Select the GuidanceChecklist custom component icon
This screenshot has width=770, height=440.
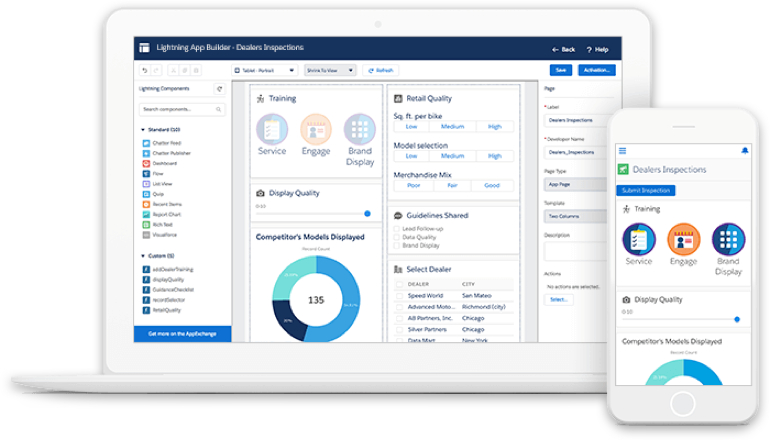146,290
